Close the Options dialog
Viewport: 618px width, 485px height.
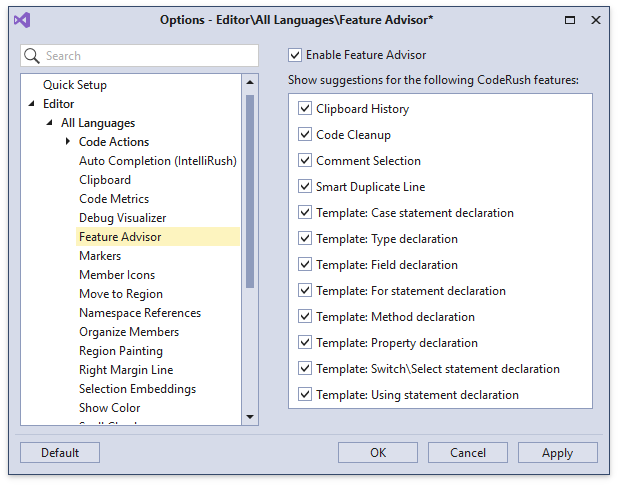pos(596,20)
